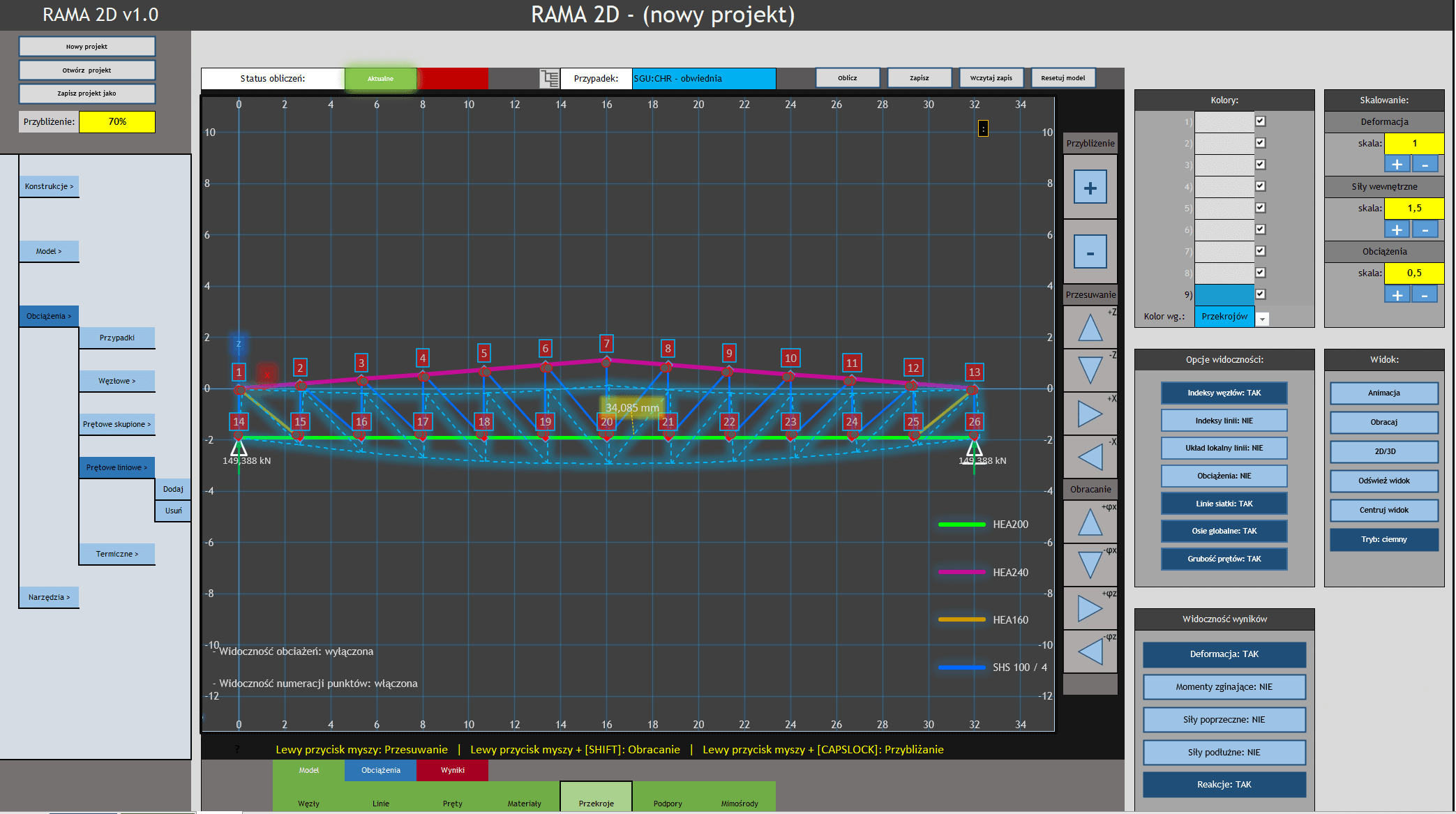Click the Przybliżenie 70% zoom field
Viewport: 1456px width, 814px height.
[117, 121]
